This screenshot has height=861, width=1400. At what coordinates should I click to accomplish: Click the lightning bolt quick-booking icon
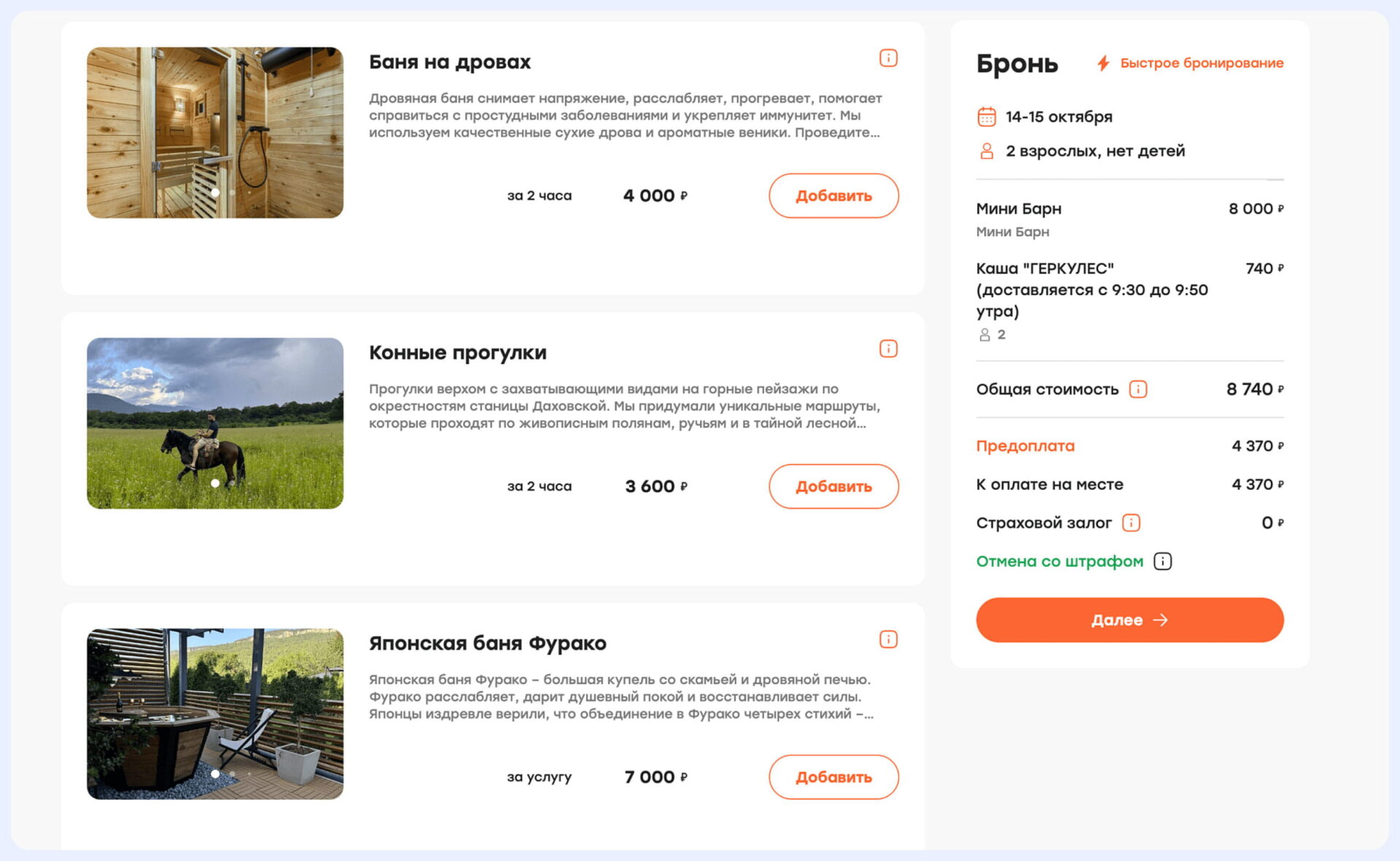(x=1103, y=63)
